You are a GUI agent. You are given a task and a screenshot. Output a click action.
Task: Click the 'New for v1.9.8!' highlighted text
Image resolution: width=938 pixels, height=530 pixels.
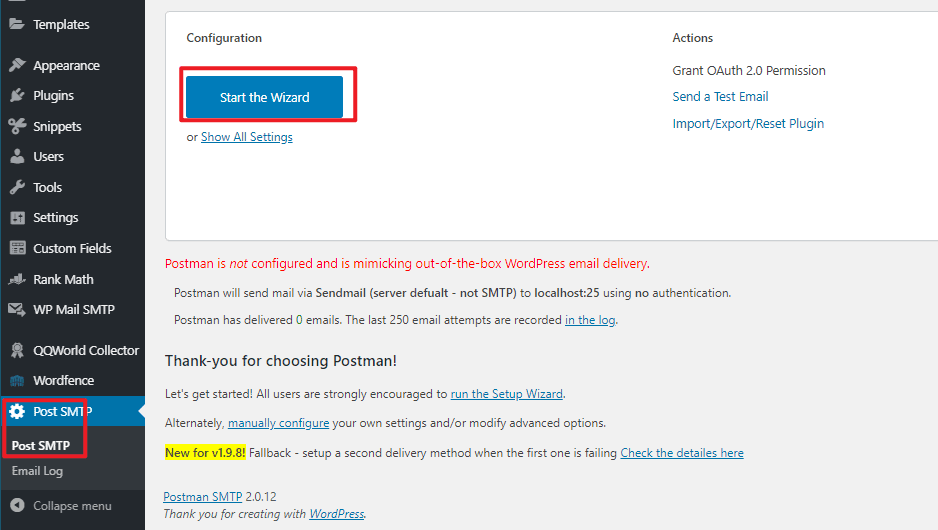[x=205, y=453]
